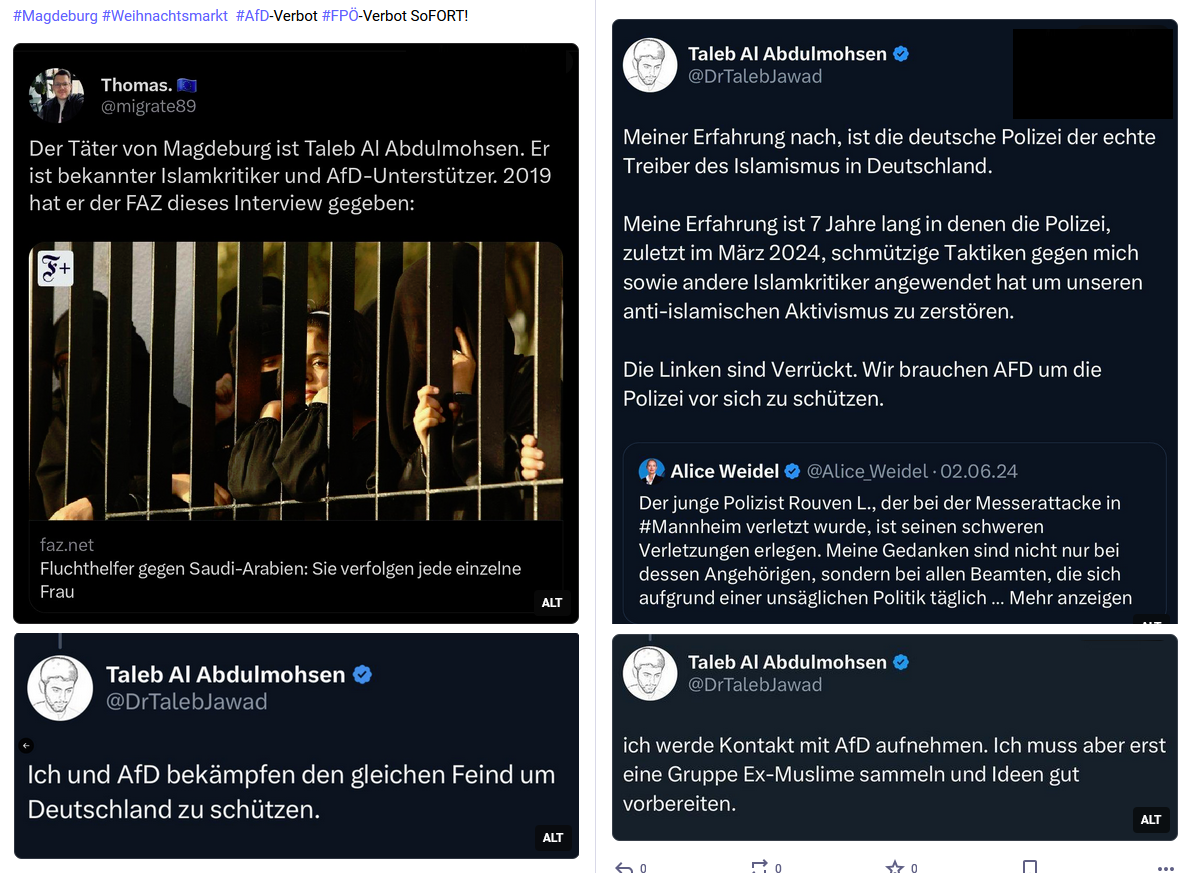1189x873 pixels.
Task: Click the small back arrow on the bottom-left image
Action: pos(27,745)
